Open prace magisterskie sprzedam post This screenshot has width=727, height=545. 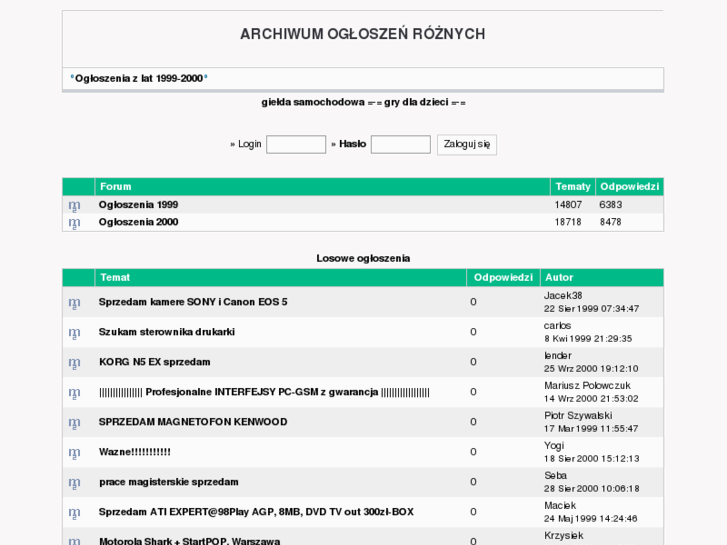coord(169,482)
